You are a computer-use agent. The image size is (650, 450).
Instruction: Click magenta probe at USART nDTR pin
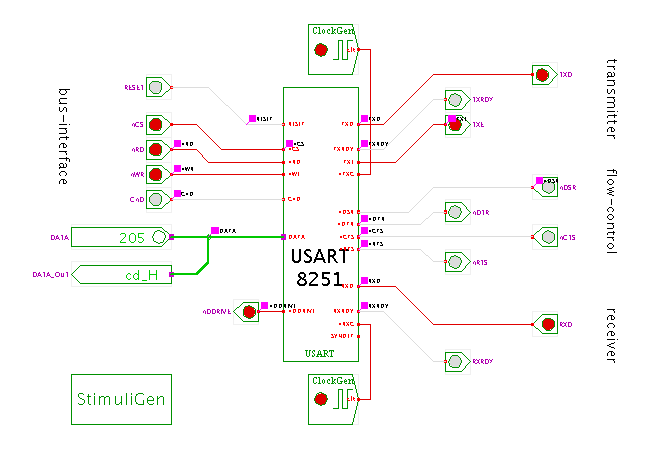[x=364, y=218]
